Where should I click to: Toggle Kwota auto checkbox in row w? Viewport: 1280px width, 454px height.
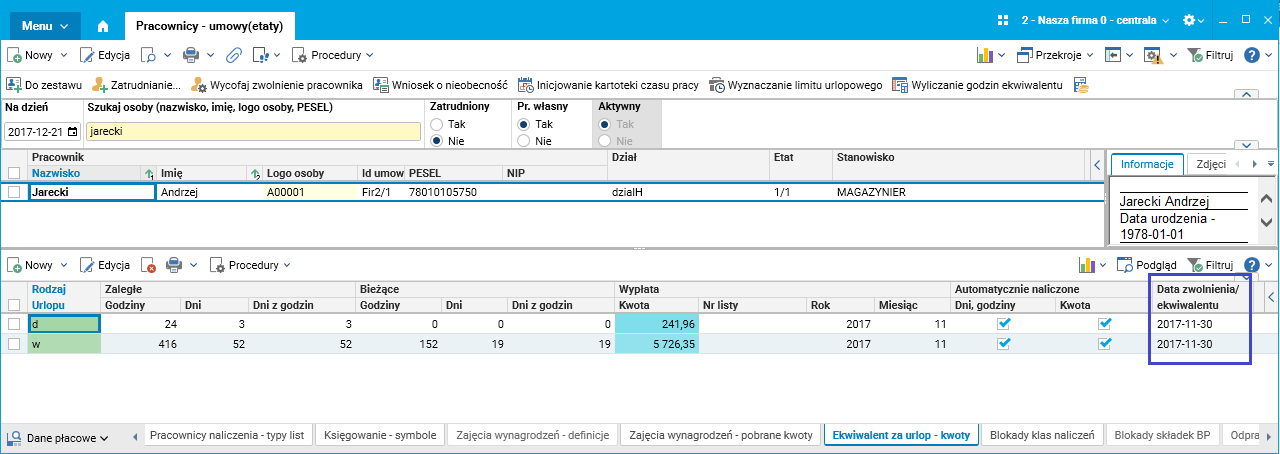point(1105,344)
